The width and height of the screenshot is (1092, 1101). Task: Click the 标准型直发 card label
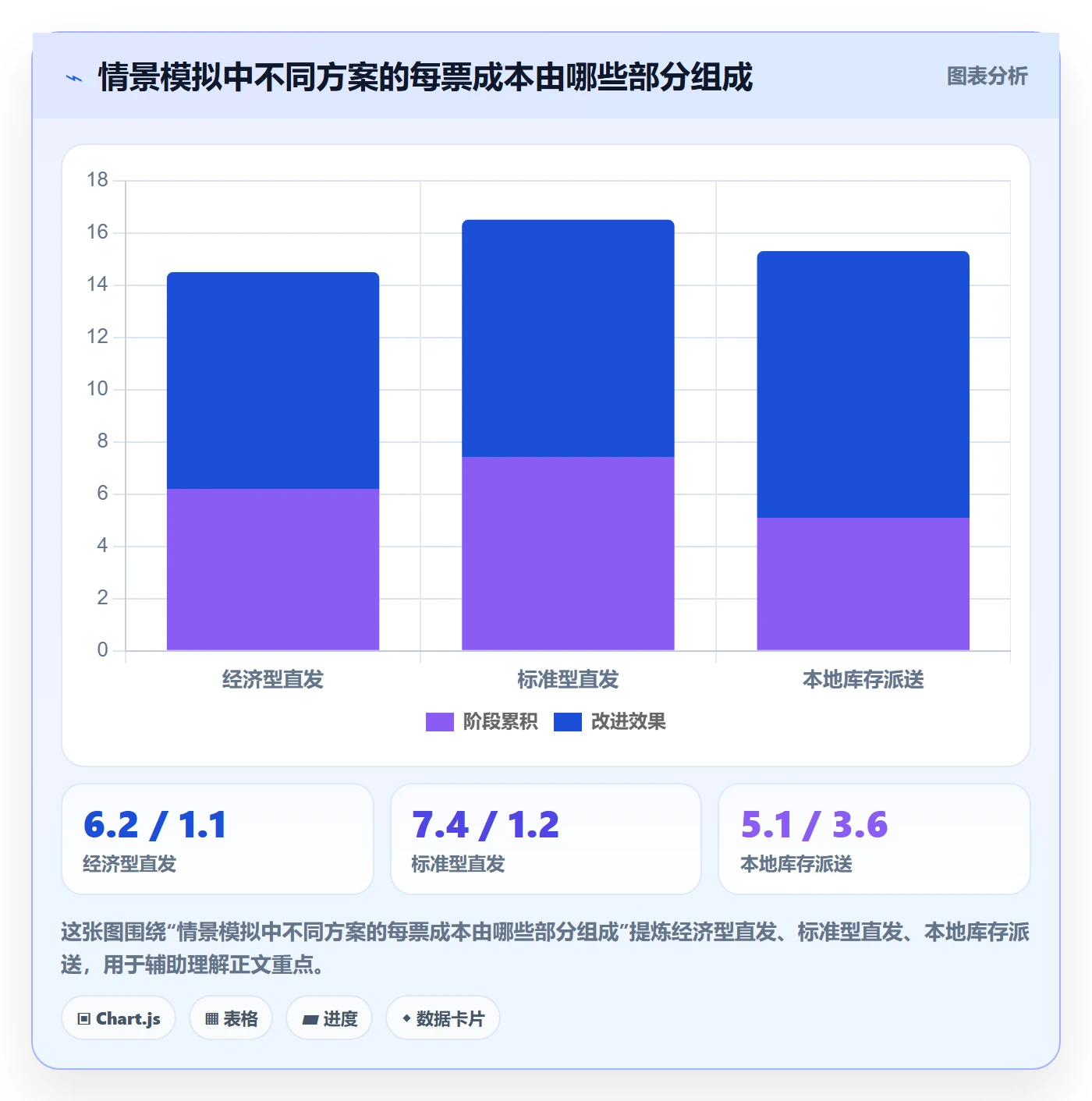(x=459, y=864)
